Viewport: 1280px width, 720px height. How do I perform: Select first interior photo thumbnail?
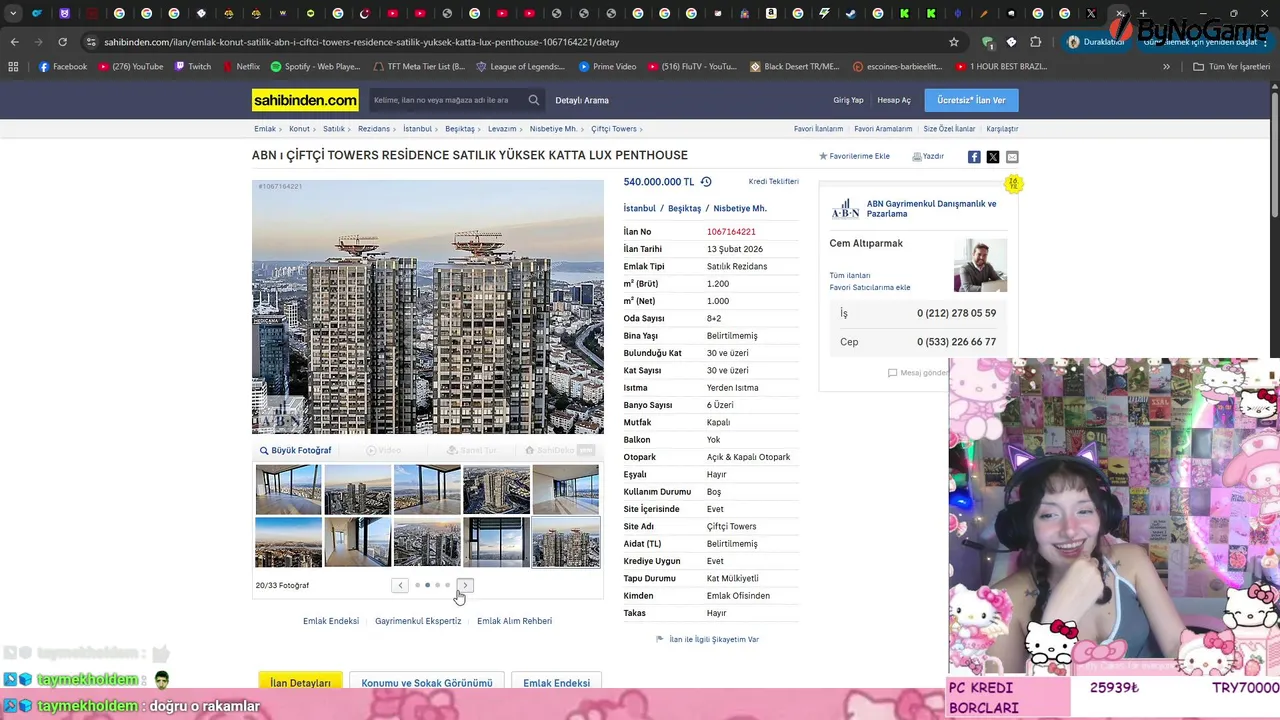coord(288,489)
